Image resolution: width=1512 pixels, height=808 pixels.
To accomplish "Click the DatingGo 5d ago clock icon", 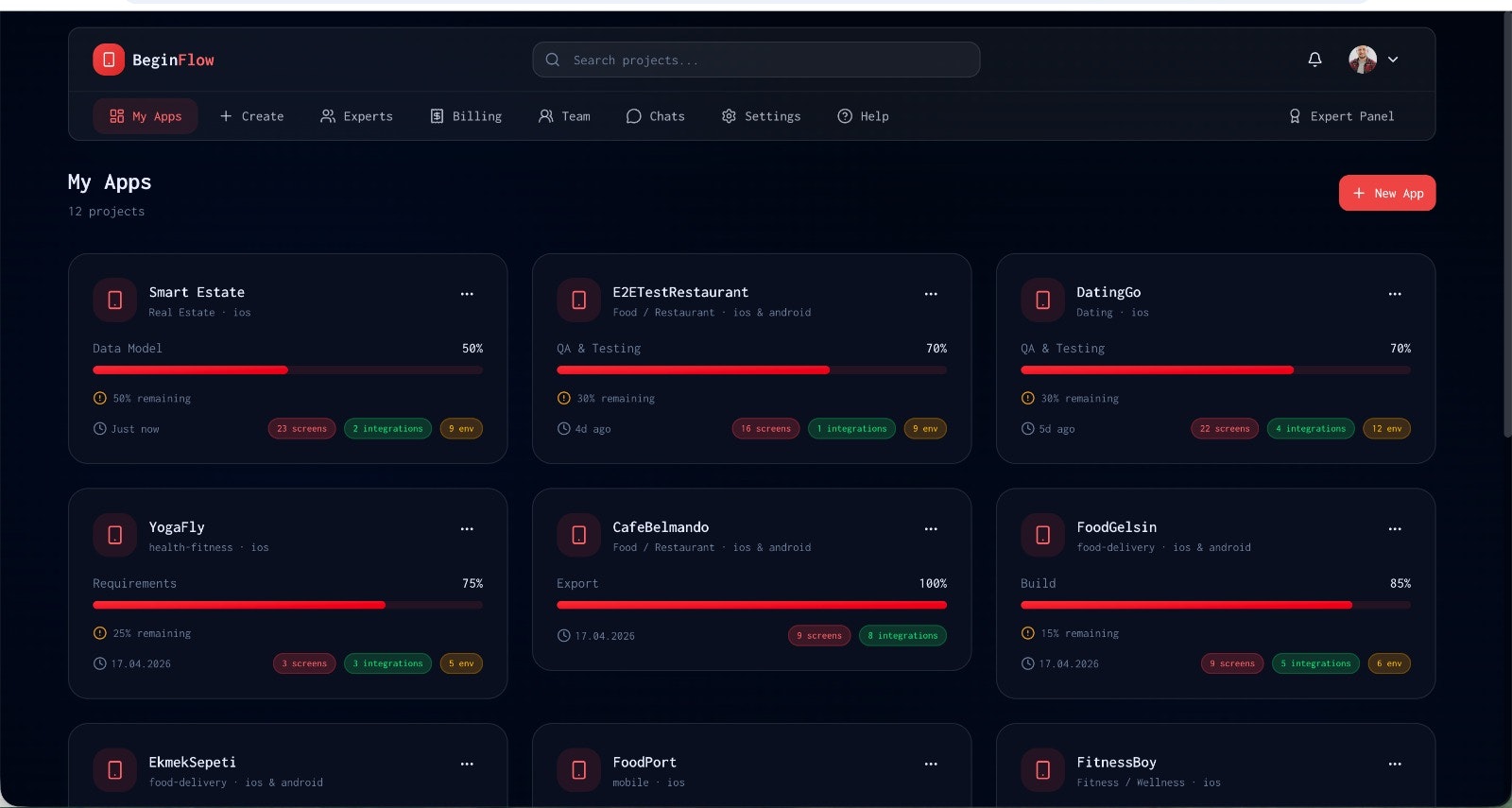I will (x=1027, y=429).
